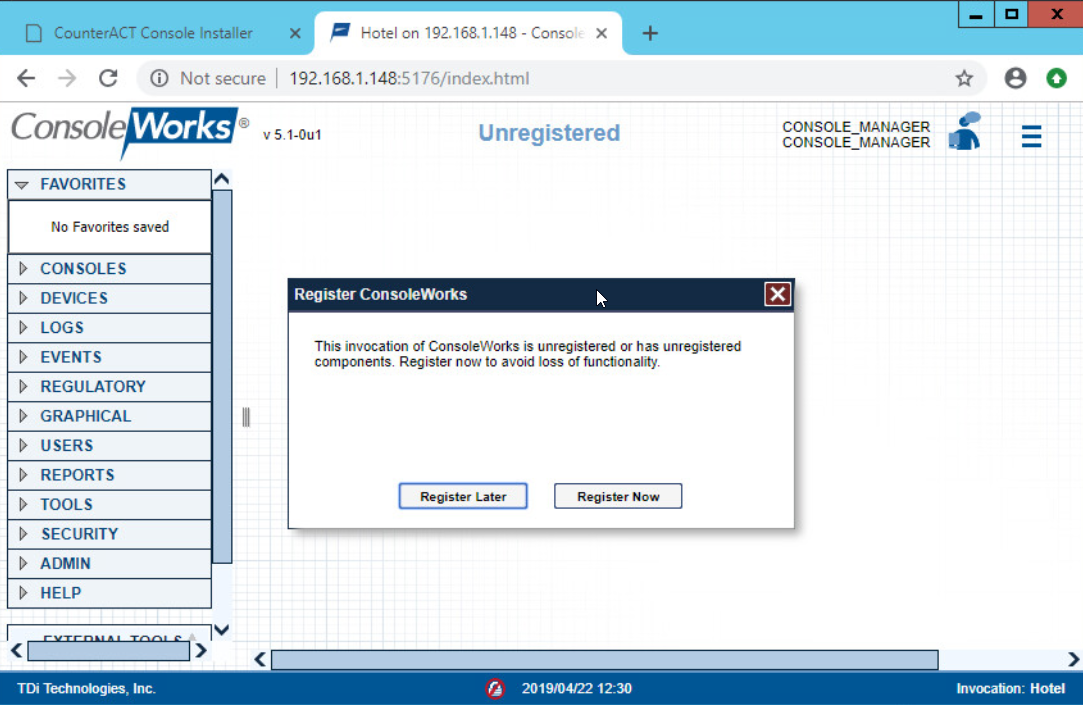Viewport: 1083px width, 705px height.
Task: Click the green update arrow icon
Action: [x=1056, y=78]
